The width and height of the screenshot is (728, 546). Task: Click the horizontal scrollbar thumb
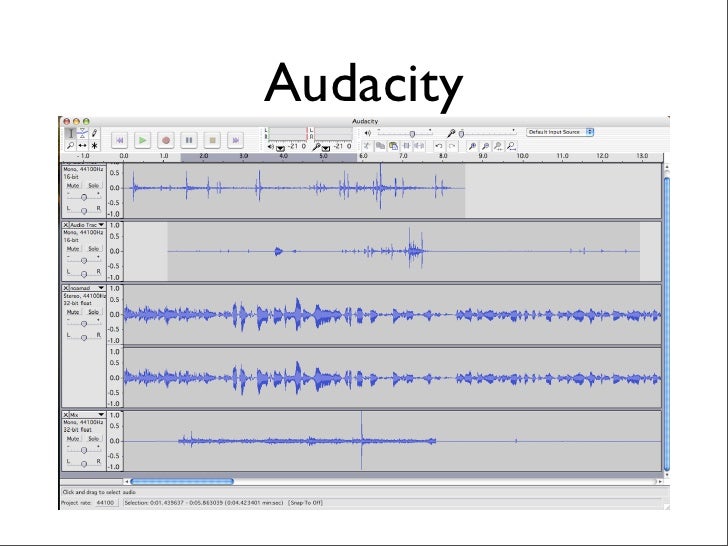point(182,481)
